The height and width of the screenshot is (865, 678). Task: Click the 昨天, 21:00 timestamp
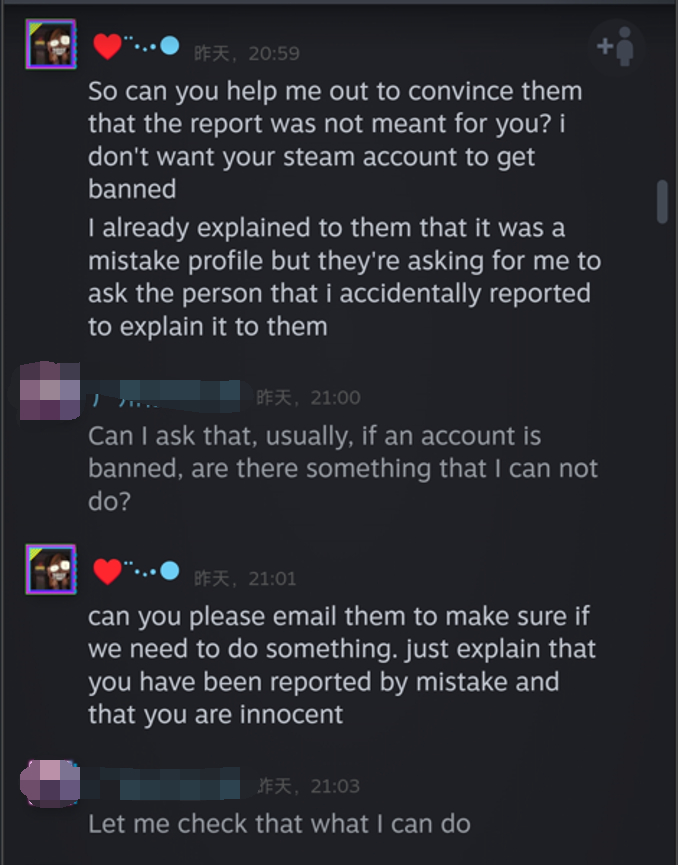[x=308, y=397]
